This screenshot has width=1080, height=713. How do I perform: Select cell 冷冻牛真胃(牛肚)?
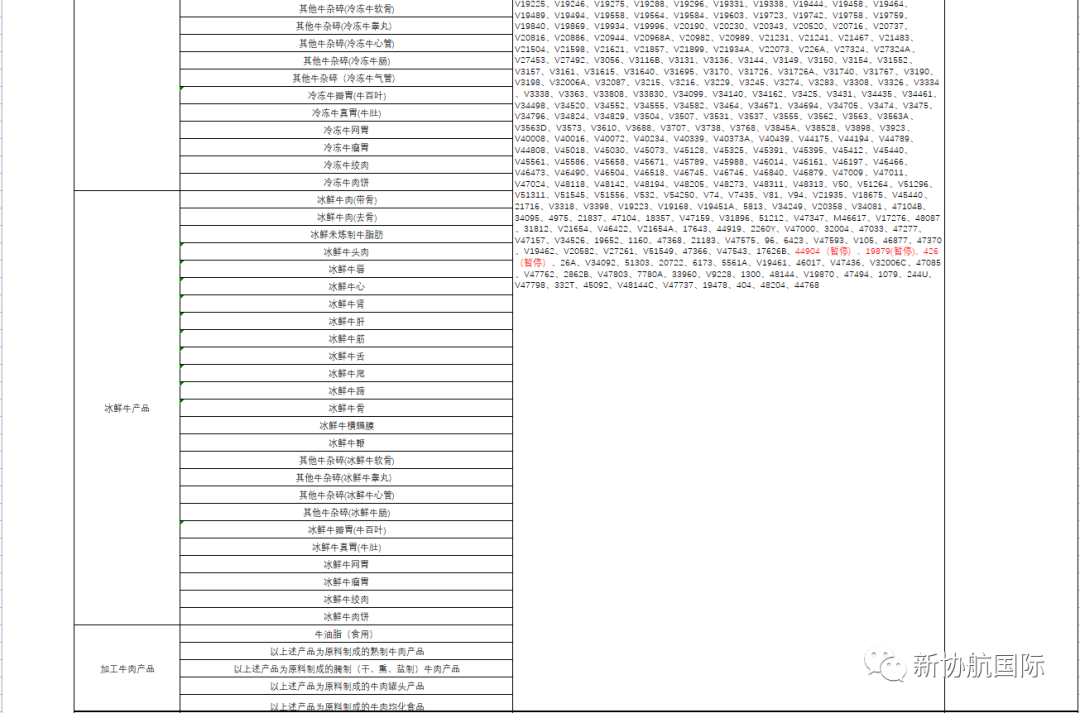pyautogui.click(x=346, y=113)
